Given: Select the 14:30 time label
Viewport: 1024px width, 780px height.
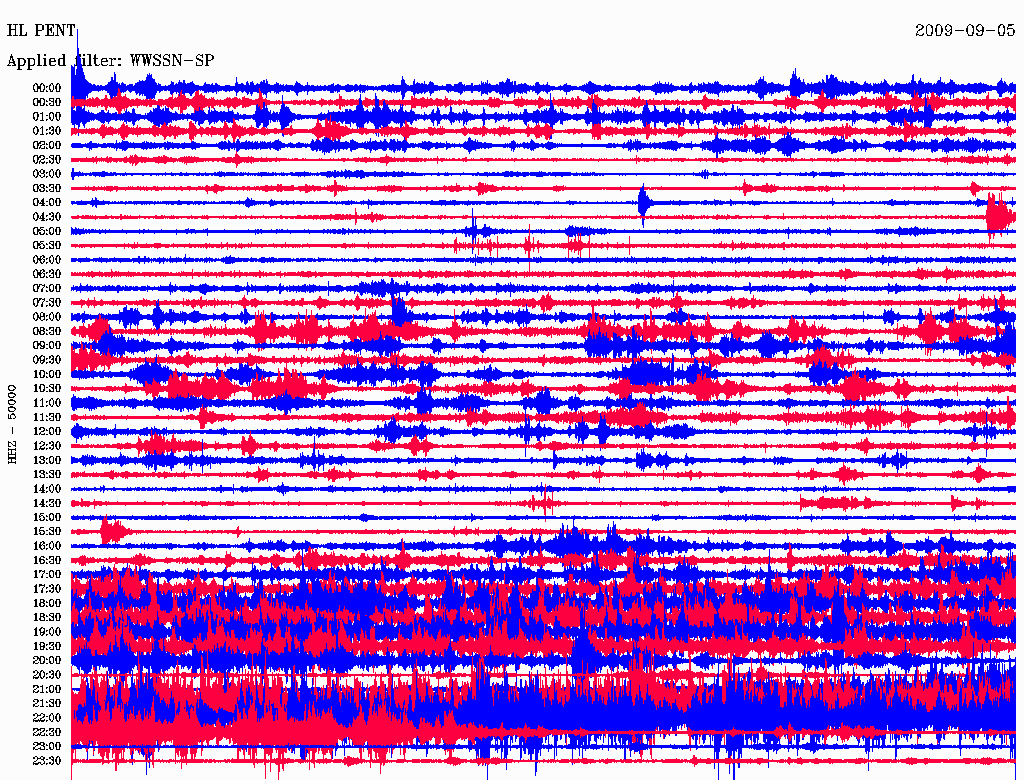Looking at the screenshot, I should (x=46, y=504).
